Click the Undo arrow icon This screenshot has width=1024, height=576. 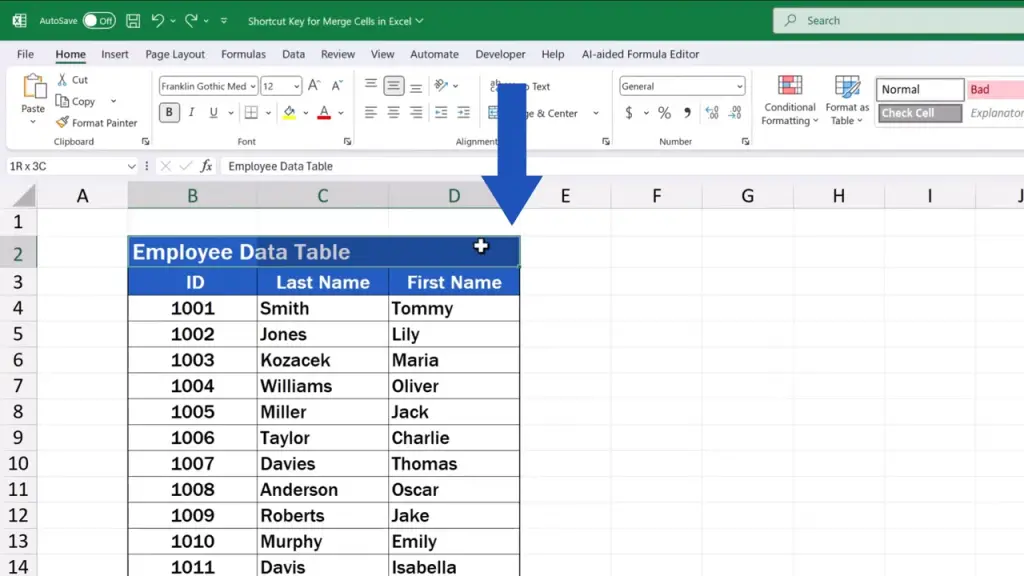tap(158, 21)
